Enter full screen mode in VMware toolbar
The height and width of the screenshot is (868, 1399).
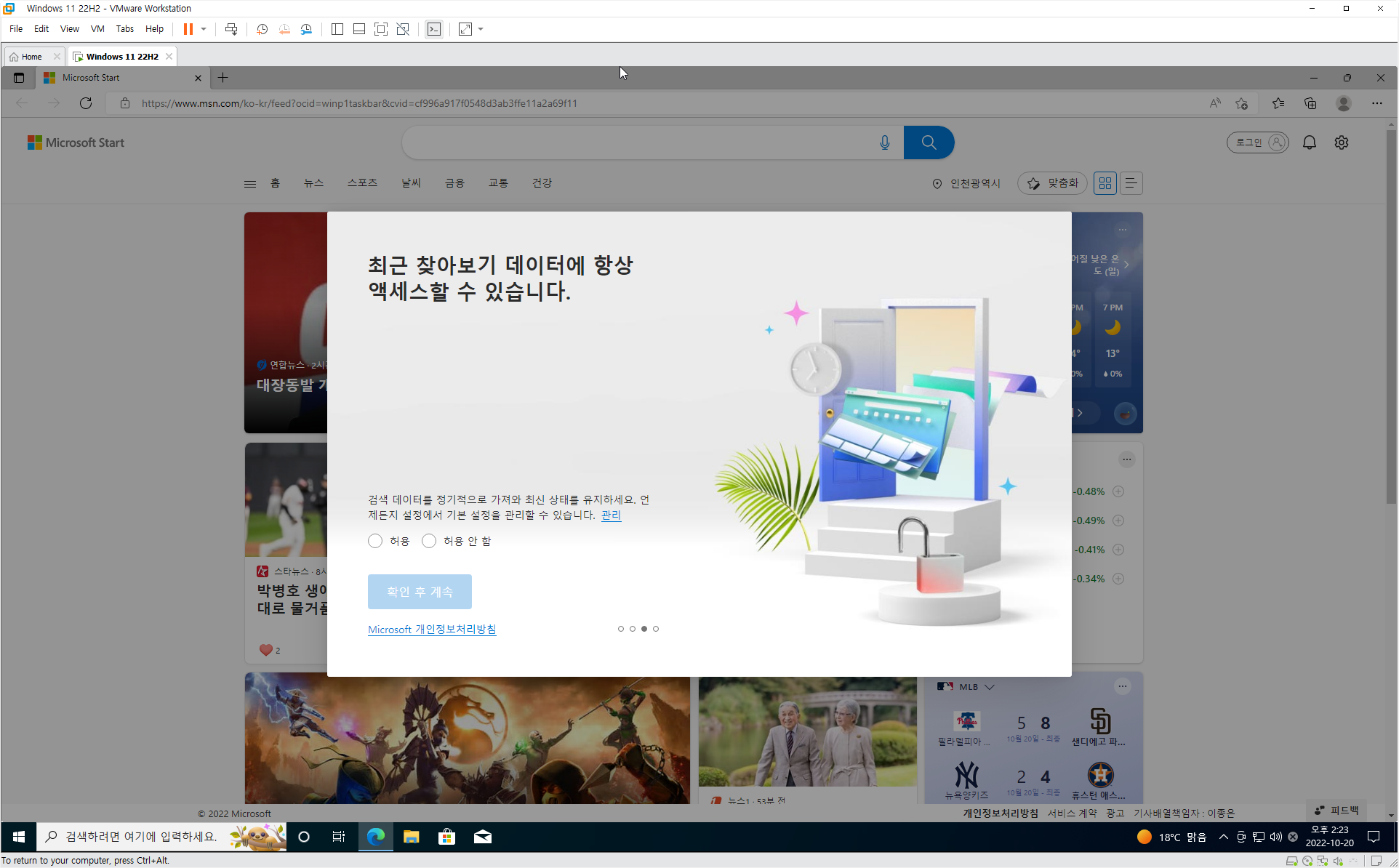380,29
